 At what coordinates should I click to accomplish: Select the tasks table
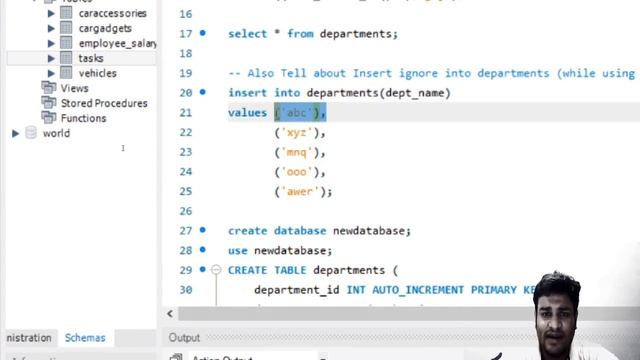[x=91, y=58]
